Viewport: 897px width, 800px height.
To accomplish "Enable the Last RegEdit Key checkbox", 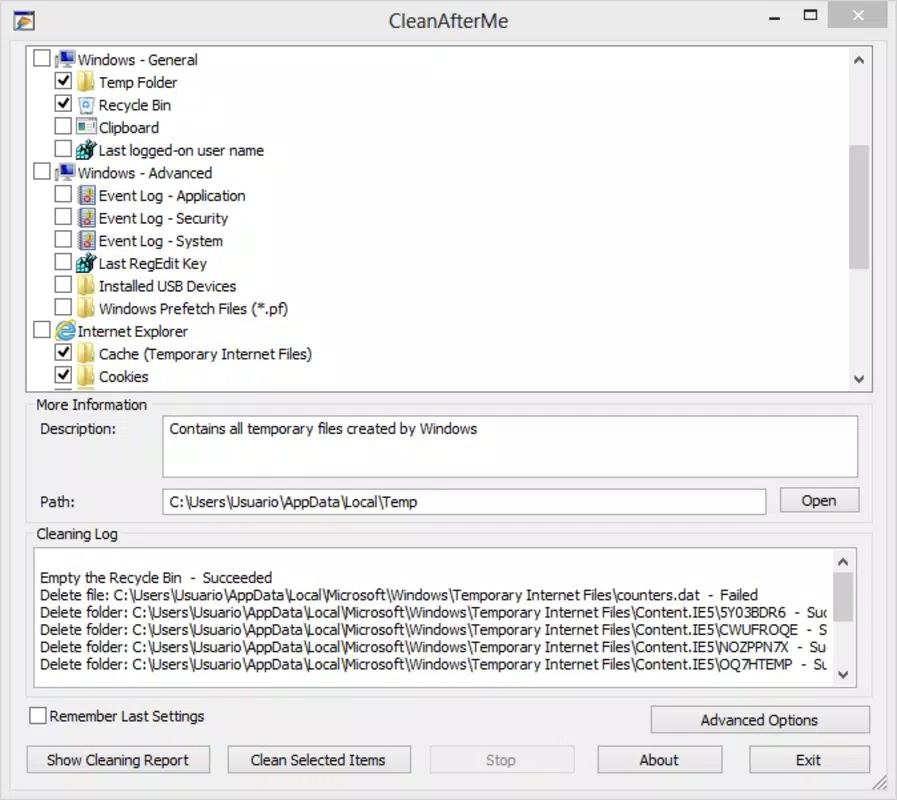I will tap(63, 262).
